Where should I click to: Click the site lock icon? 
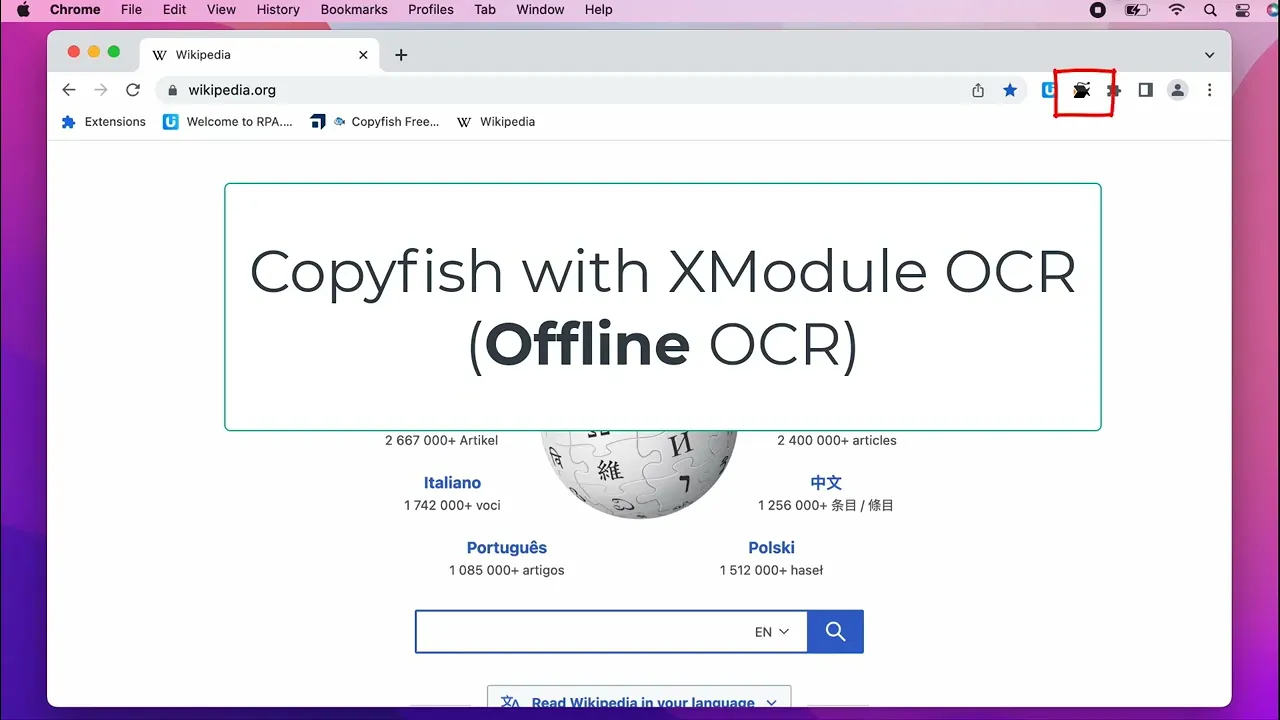coord(173,90)
